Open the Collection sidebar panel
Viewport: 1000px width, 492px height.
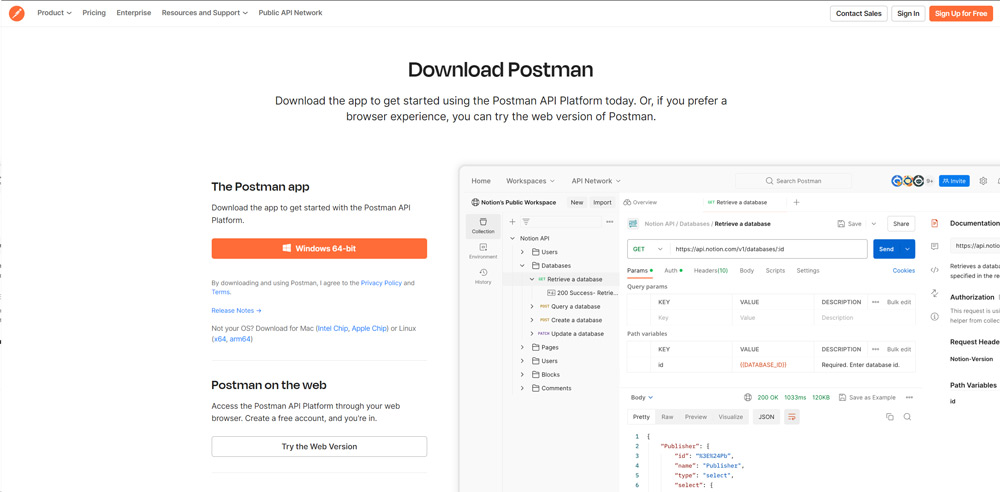point(483,225)
